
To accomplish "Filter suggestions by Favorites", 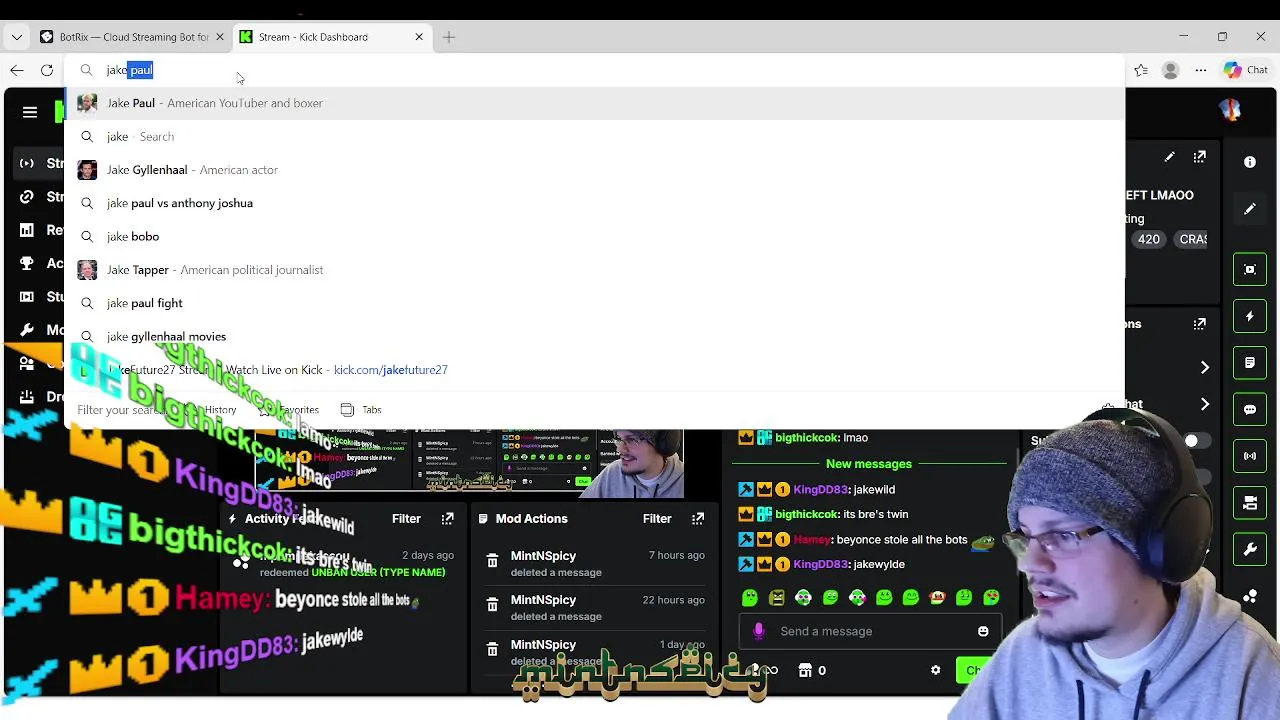I will (290, 410).
